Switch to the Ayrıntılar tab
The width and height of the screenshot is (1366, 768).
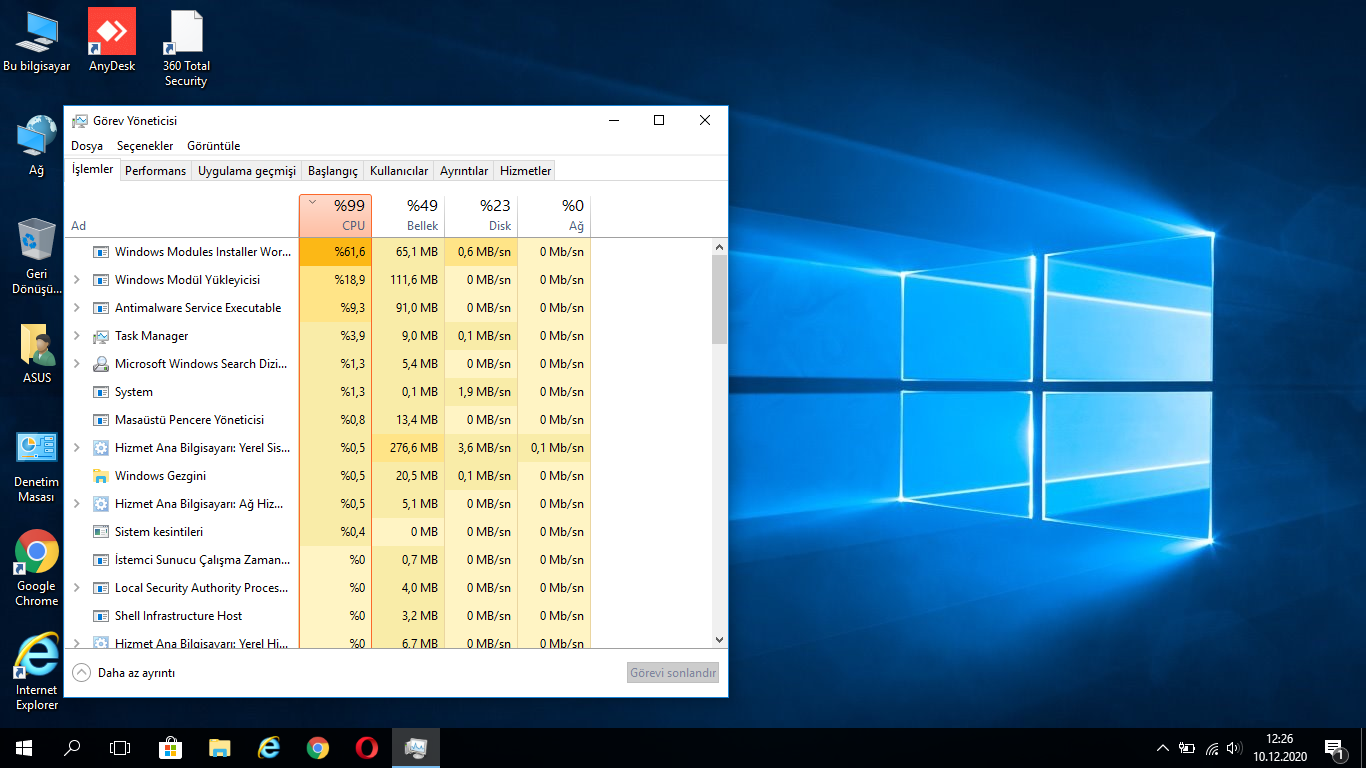pyautogui.click(x=464, y=171)
